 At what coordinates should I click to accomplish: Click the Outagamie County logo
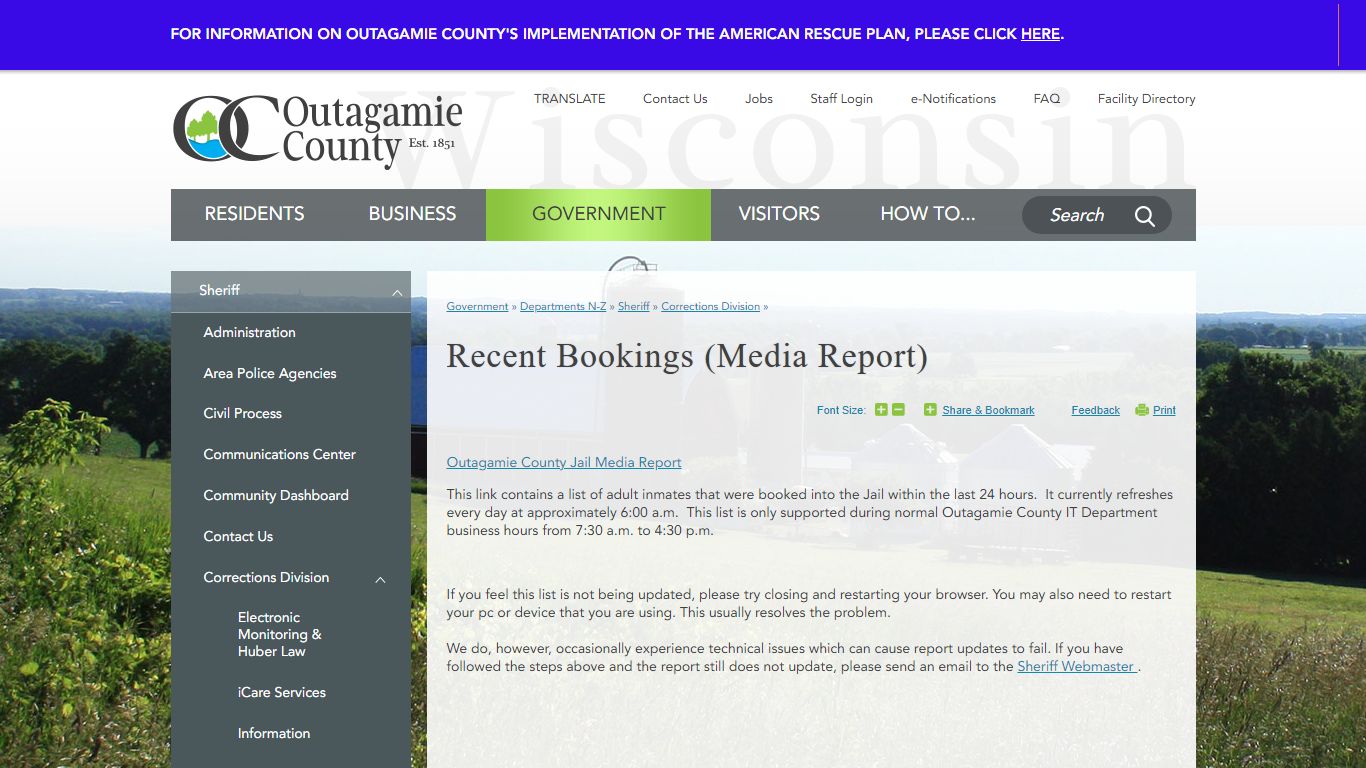[x=318, y=130]
